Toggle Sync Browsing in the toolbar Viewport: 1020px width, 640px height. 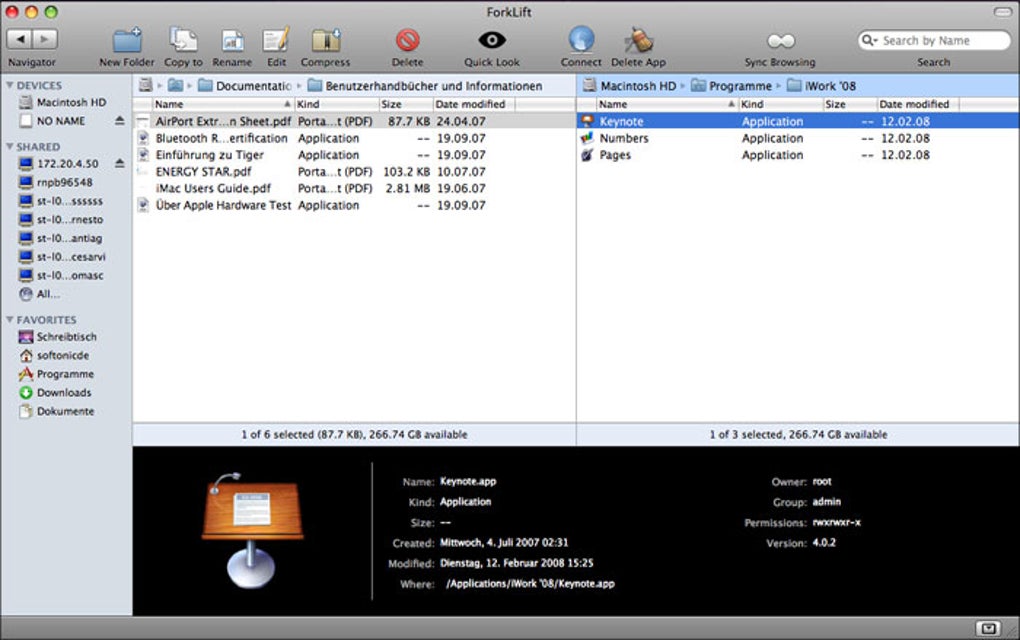click(781, 41)
